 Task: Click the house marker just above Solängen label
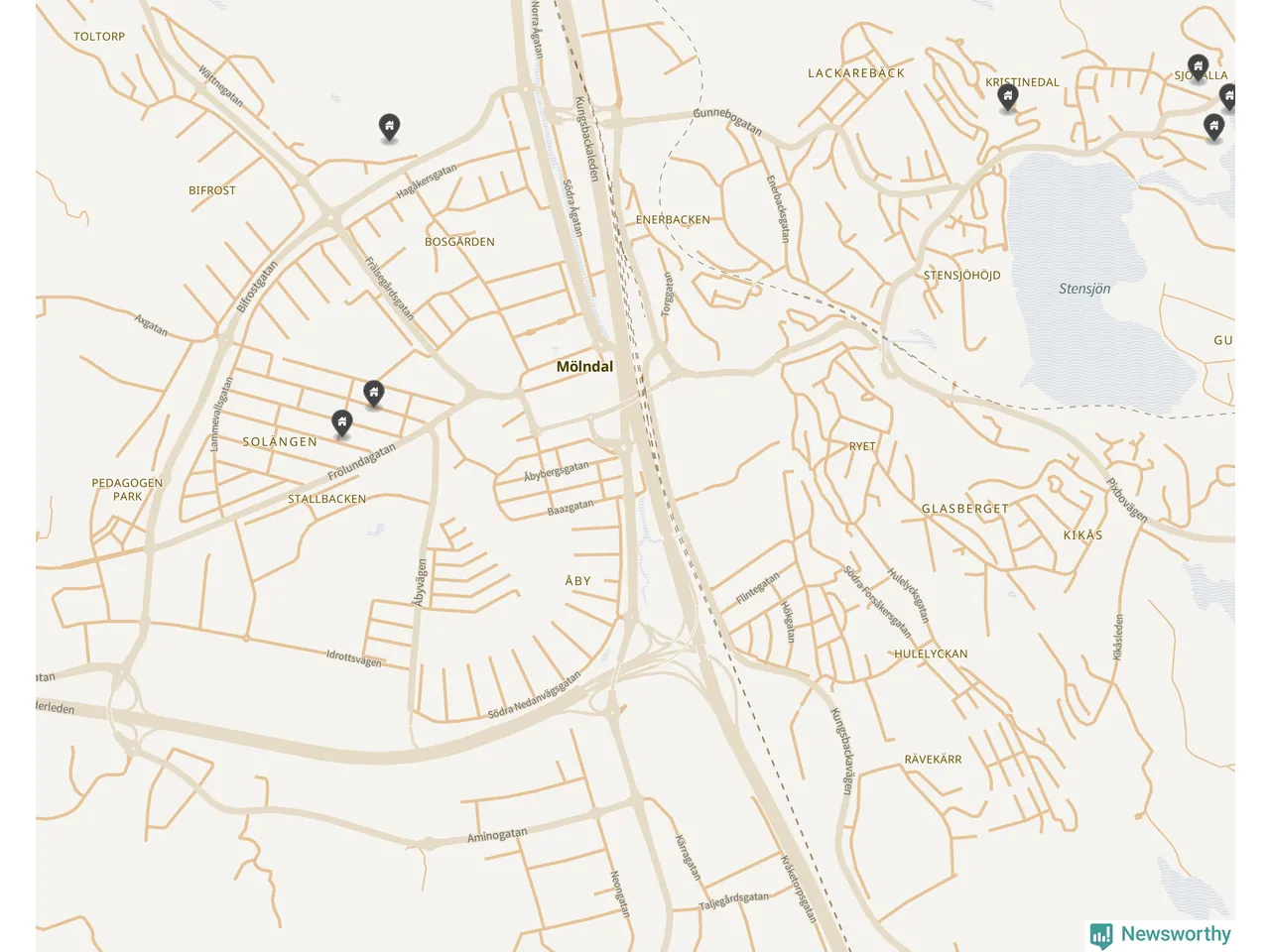coord(341,423)
